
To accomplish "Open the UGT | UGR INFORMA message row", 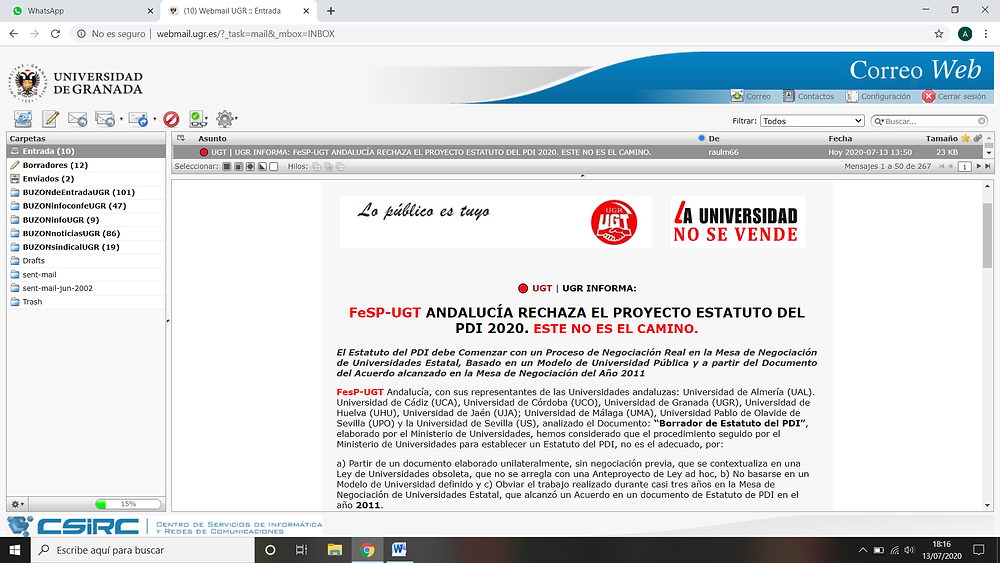I will point(578,152).
